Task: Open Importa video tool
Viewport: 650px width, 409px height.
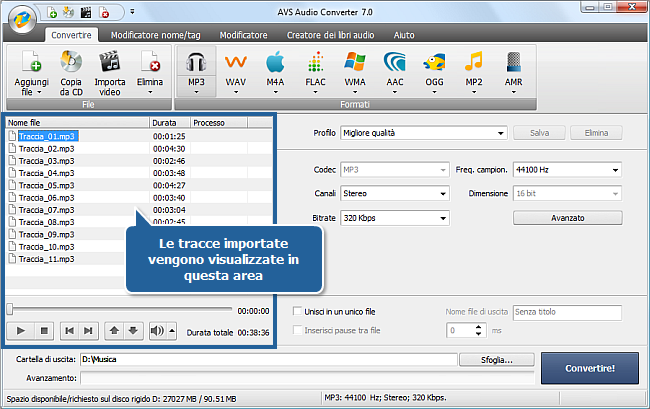Action: [110, 62]
